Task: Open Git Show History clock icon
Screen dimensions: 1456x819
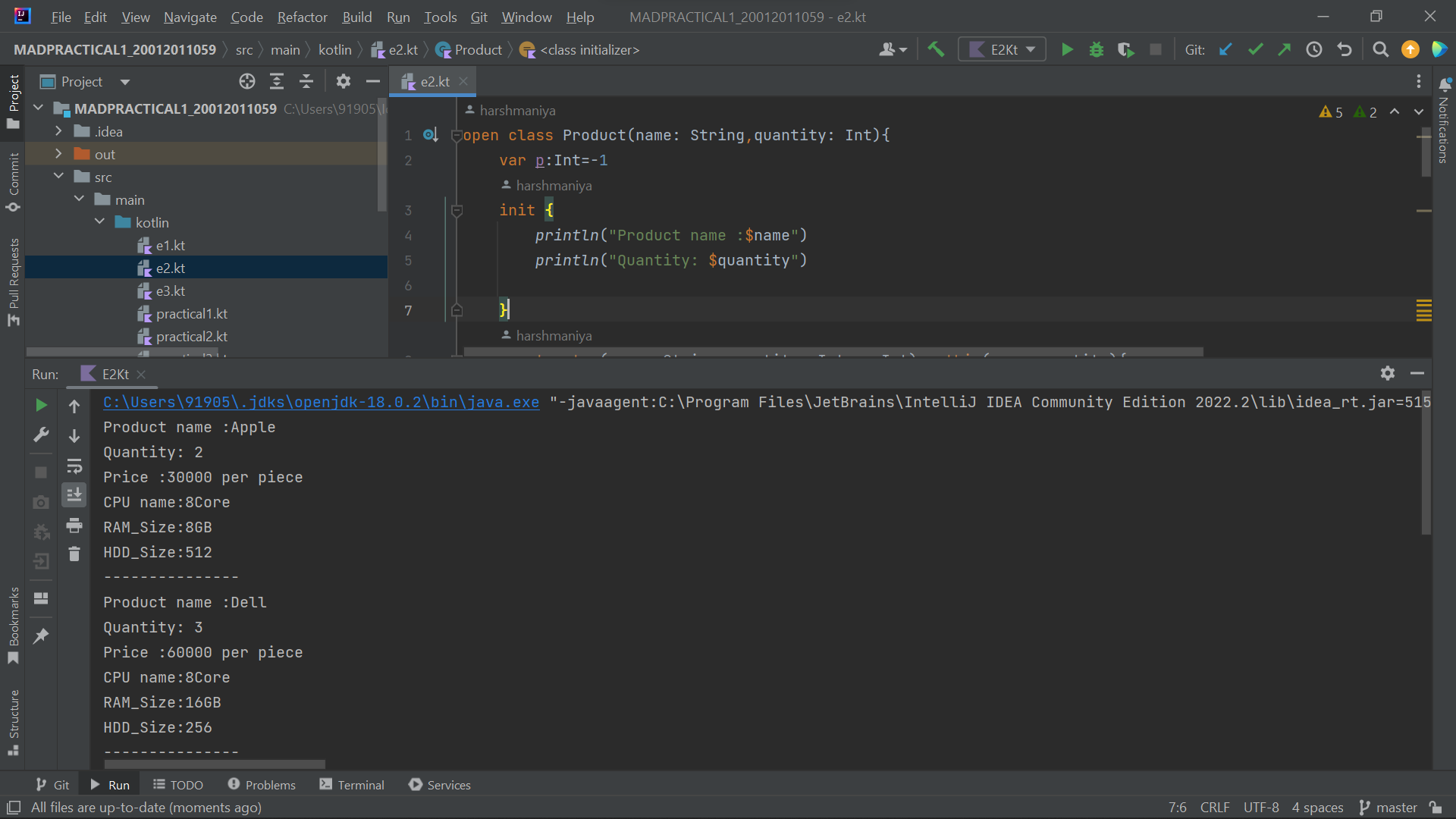Action: coord(1314,49)
